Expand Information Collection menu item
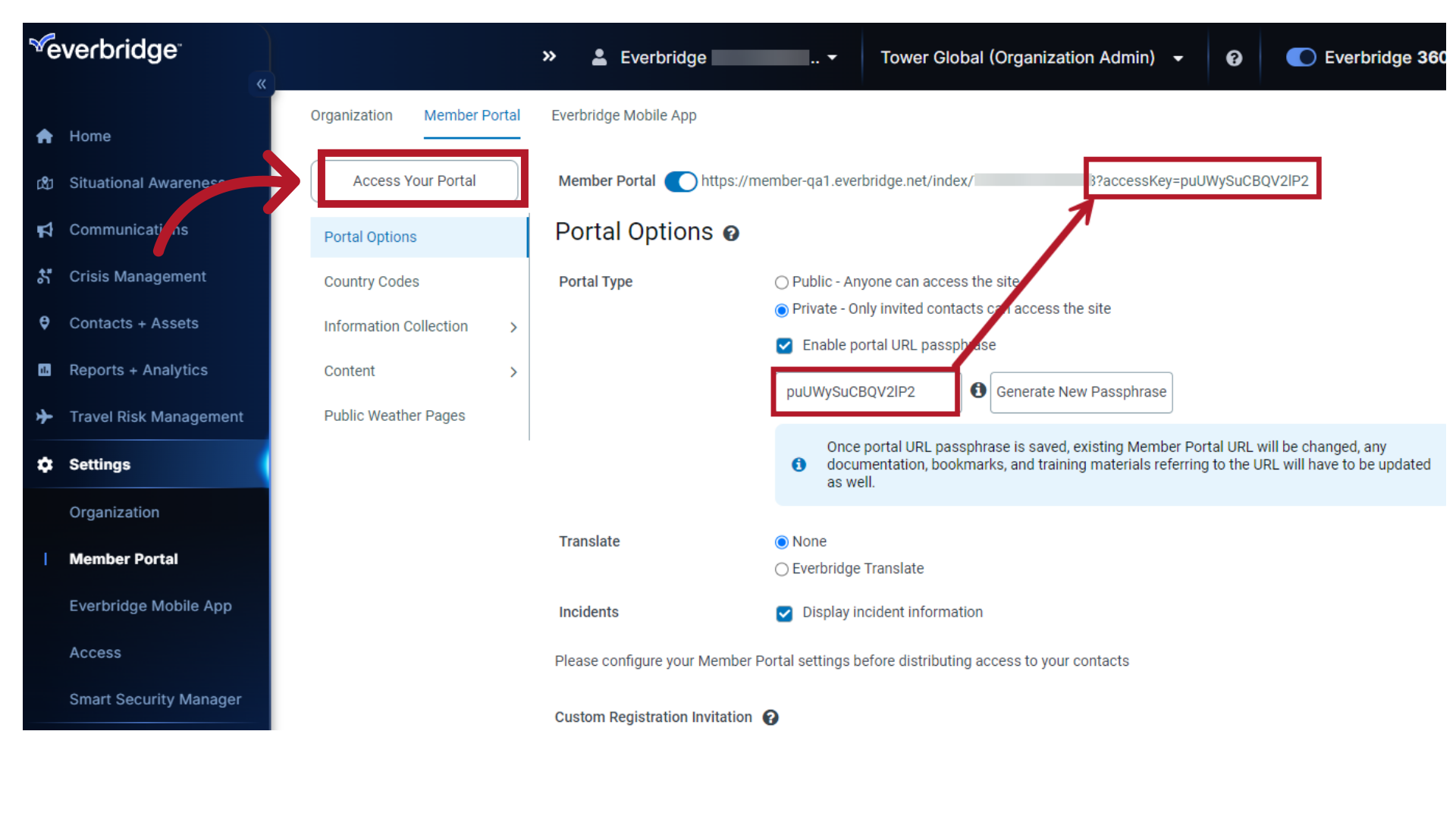 (x=512, y=326)
